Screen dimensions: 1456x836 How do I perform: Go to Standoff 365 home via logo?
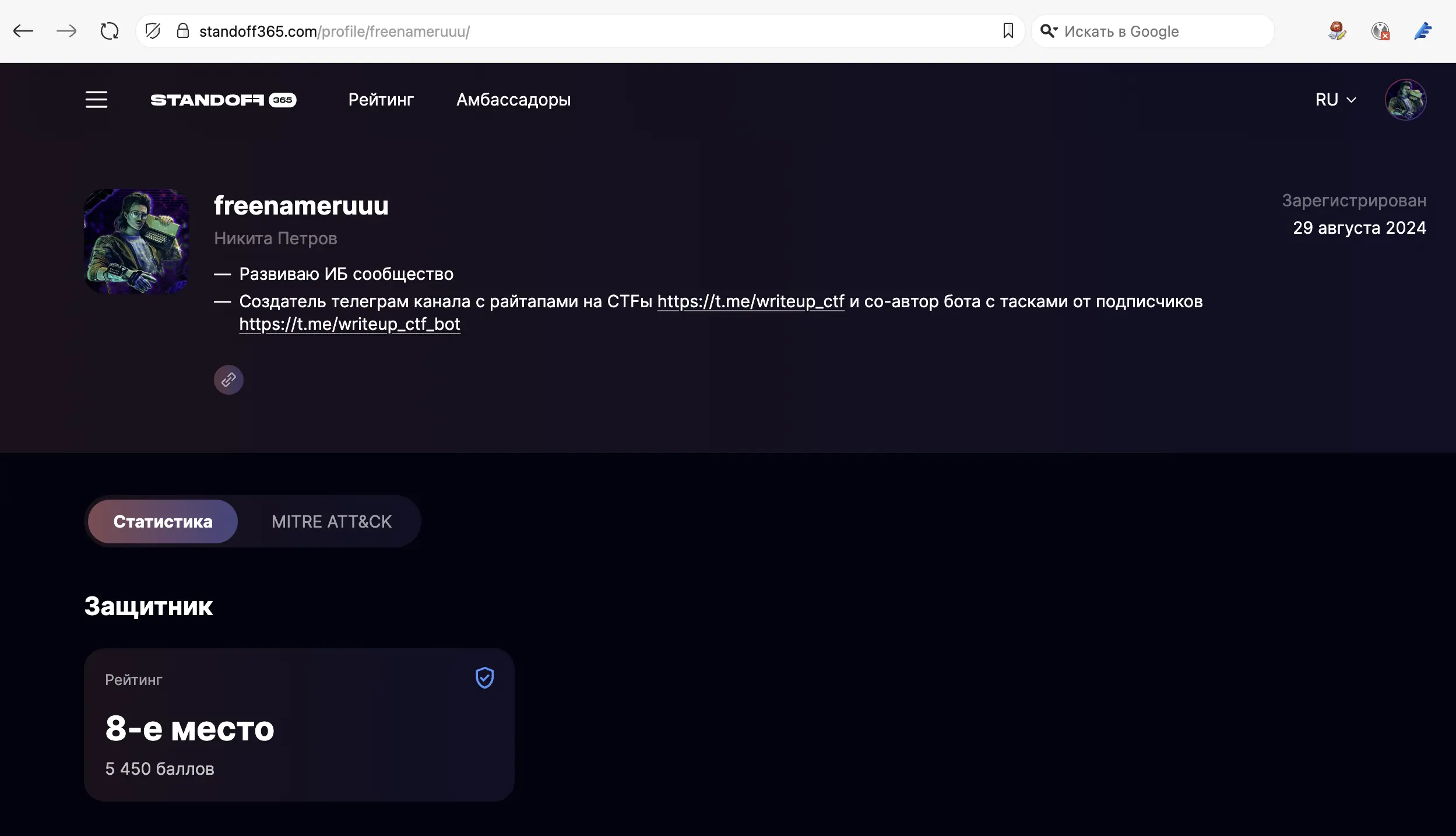[223, 100]
